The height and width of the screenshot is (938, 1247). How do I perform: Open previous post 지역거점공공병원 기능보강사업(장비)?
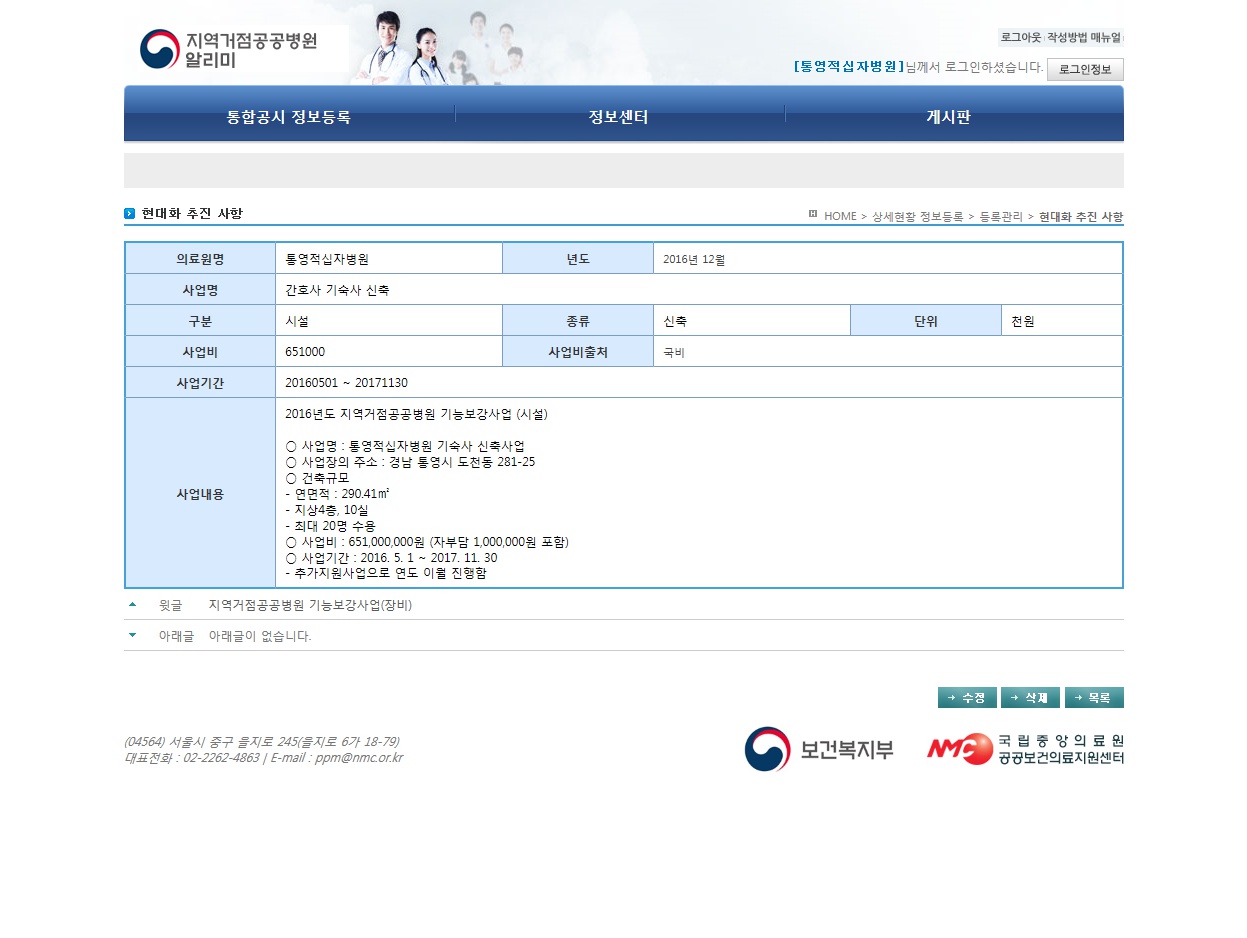coord(310,605)
